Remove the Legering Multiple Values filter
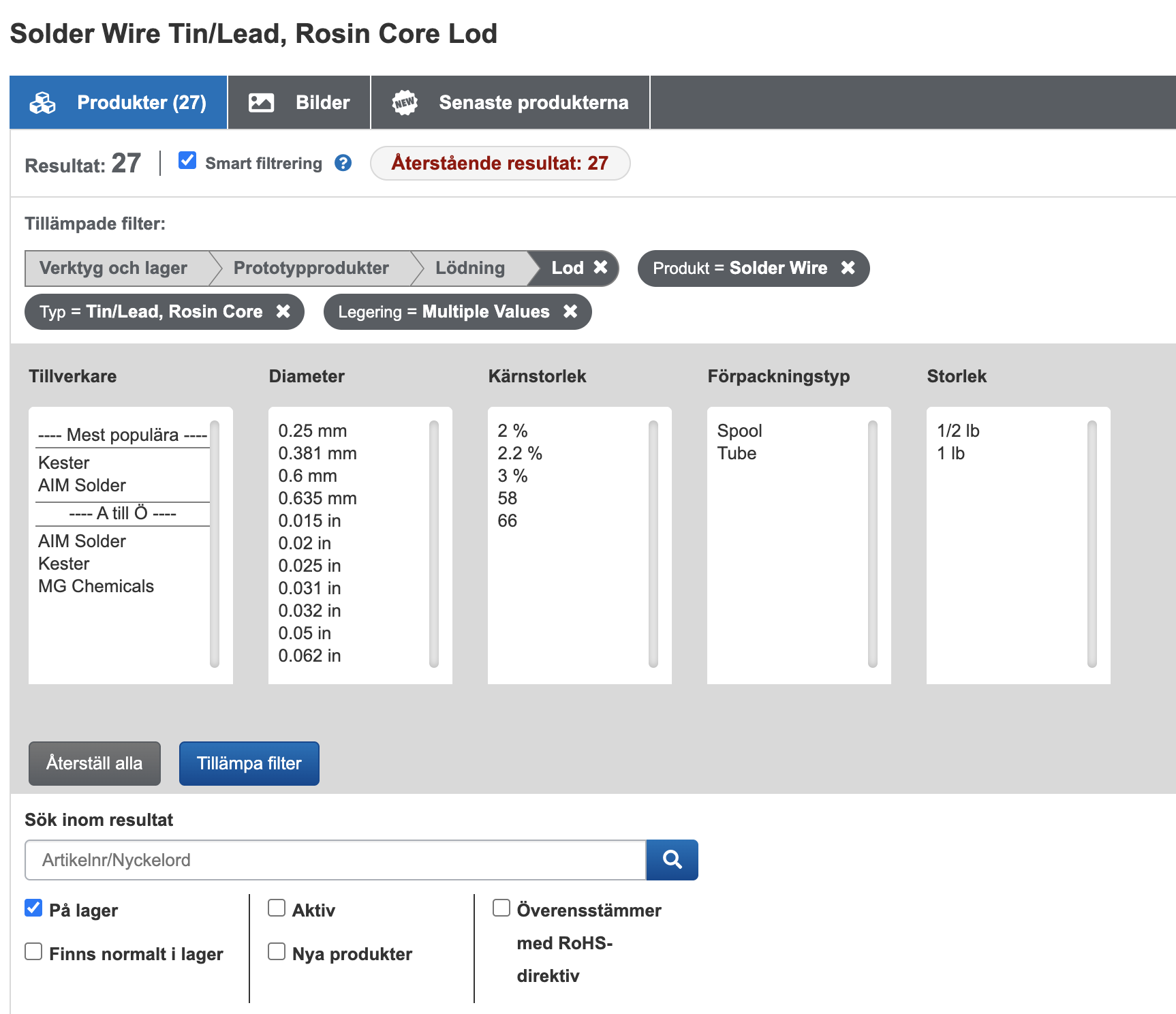 tap(570, 311)
